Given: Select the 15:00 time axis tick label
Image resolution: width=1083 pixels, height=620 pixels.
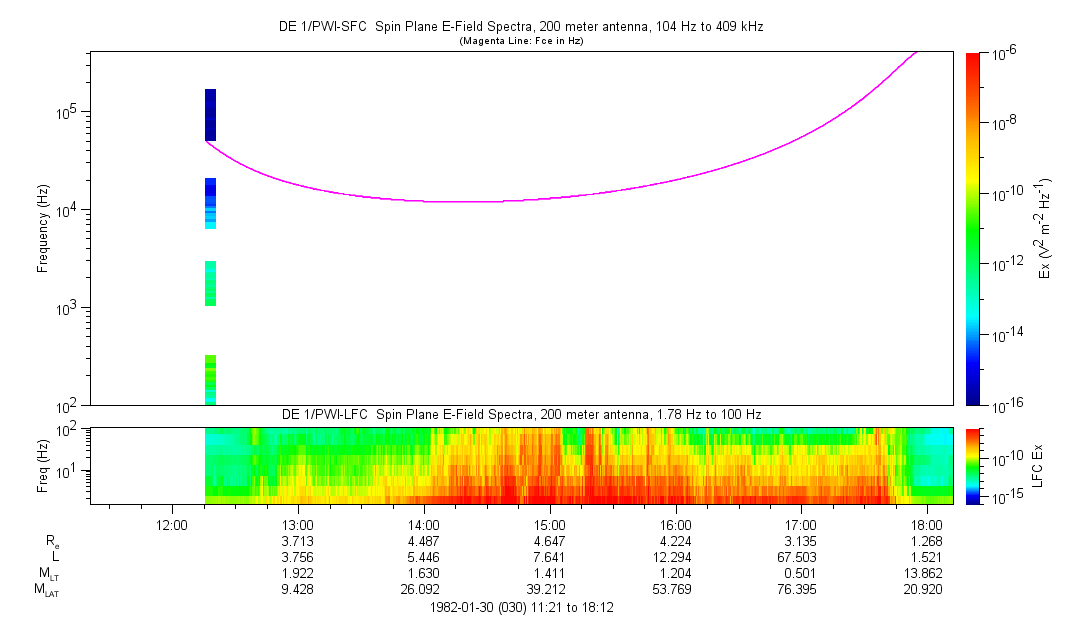Looking at the screenshot, I should 550,524.
